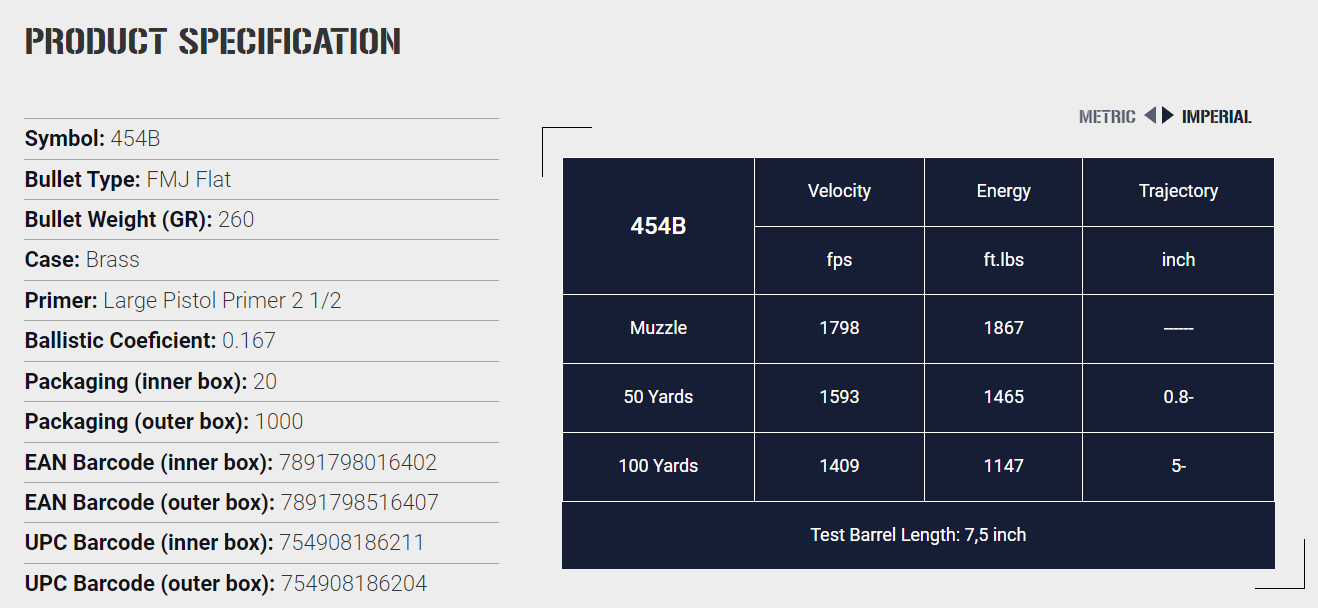The width and height of the screenshot is (1318, 608).
Task: Select the Trajectory column header
Action: pyautogui.click(x=1178, y=191)
